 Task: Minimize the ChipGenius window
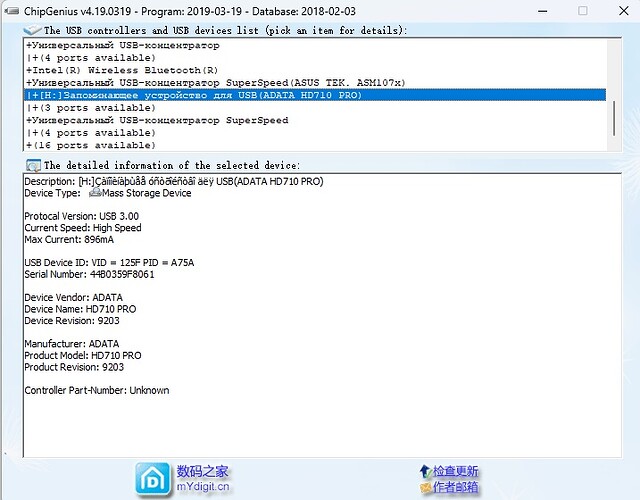(542, 11)
